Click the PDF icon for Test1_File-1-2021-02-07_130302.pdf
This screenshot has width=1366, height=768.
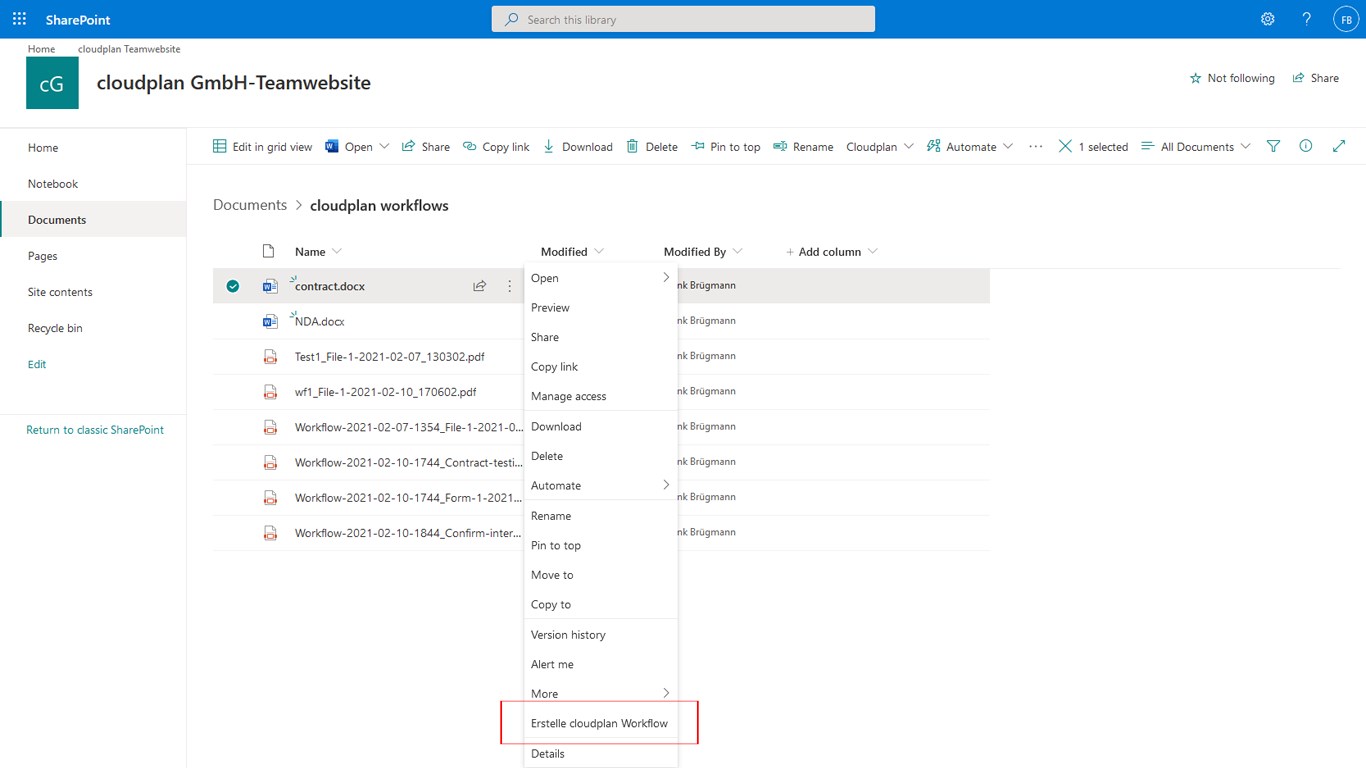270,356
